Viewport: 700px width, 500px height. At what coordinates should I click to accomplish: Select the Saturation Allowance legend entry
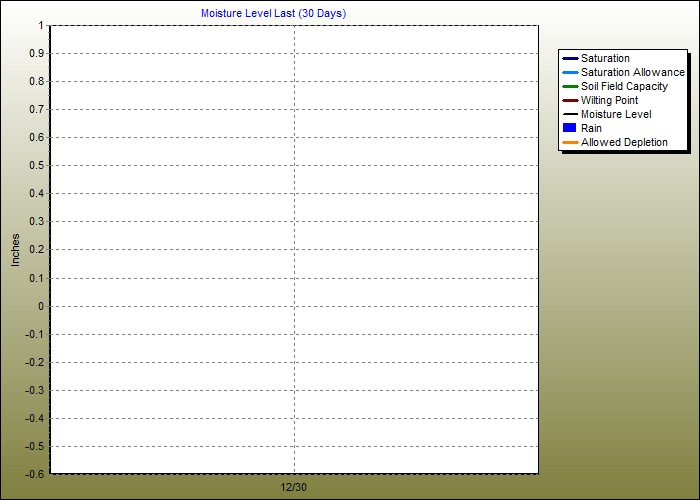point(632,73)
